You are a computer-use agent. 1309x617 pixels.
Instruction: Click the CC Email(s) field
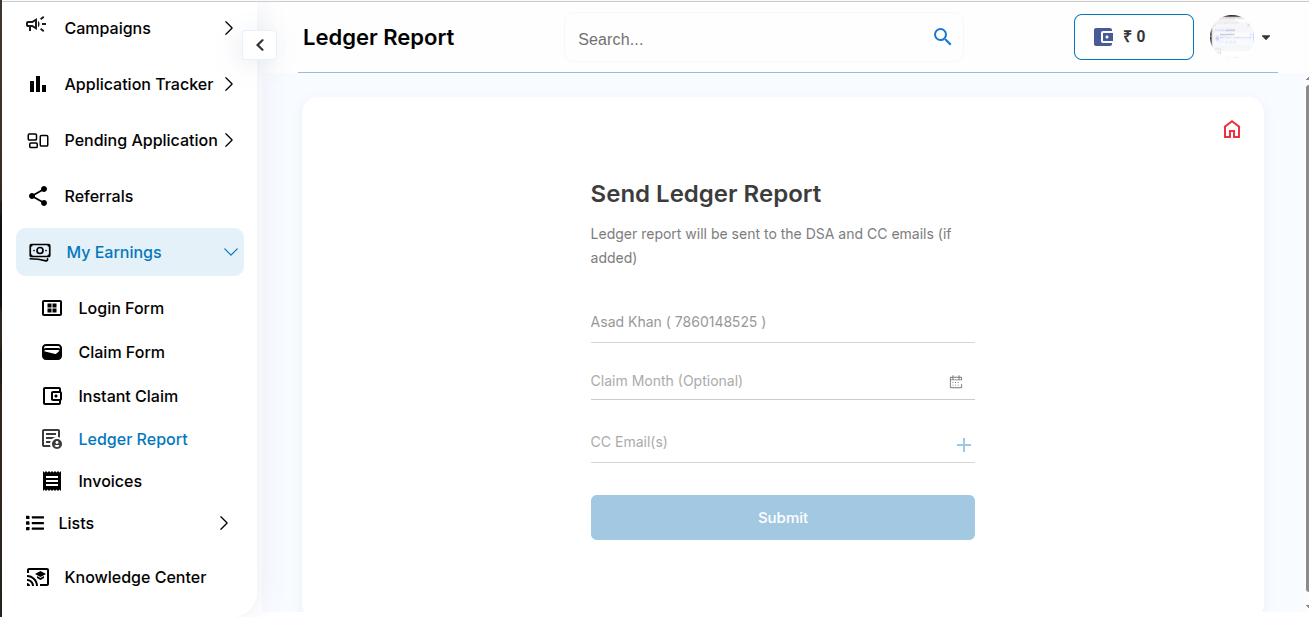(x=765, y=442)
